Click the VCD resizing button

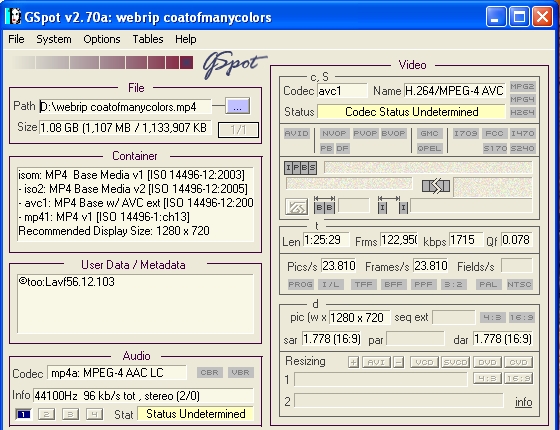coord(424,362)
